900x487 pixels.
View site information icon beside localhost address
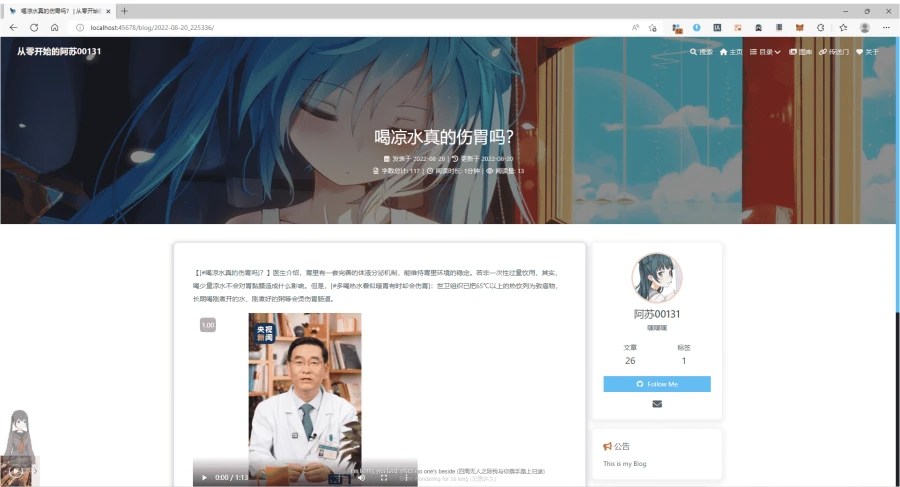tap(80, 28)
